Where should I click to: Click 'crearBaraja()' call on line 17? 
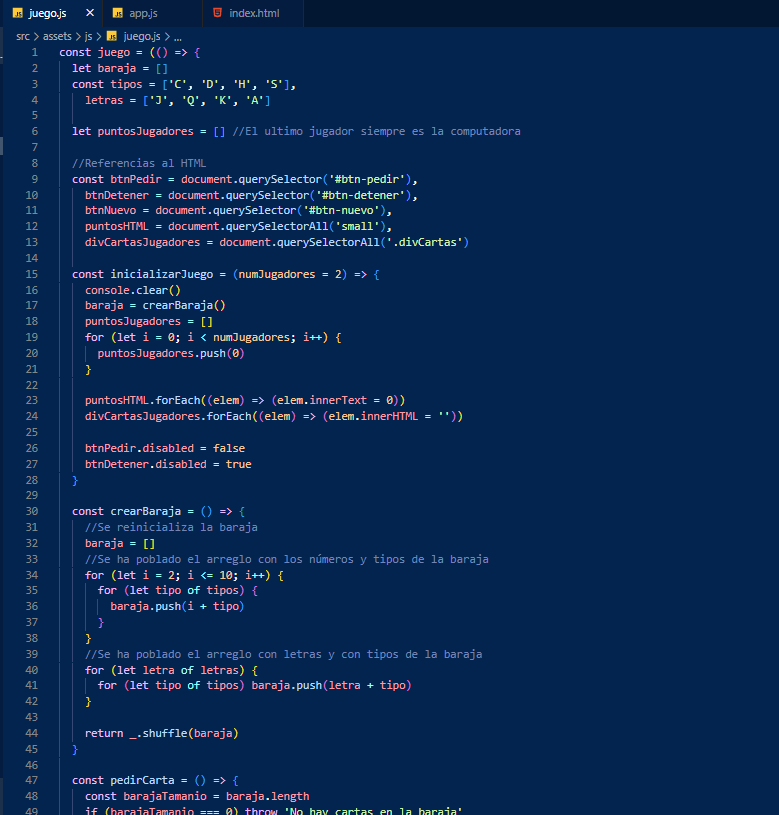pyautogui.click(x=184, y=306)
